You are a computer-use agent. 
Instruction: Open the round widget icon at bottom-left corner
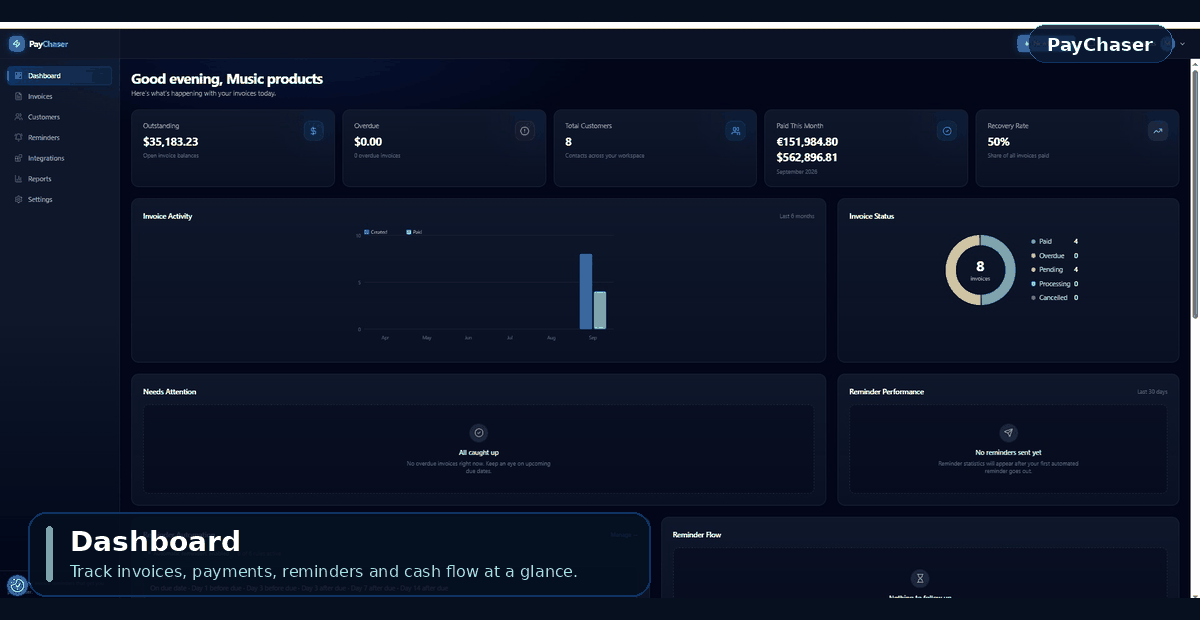point(17,585)
